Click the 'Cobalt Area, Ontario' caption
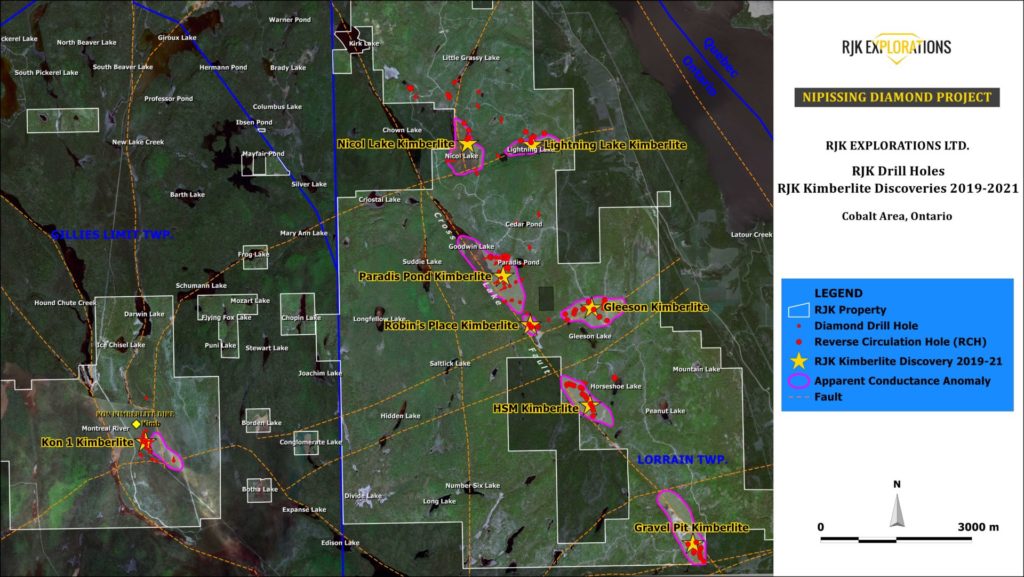 coord(897,216)
